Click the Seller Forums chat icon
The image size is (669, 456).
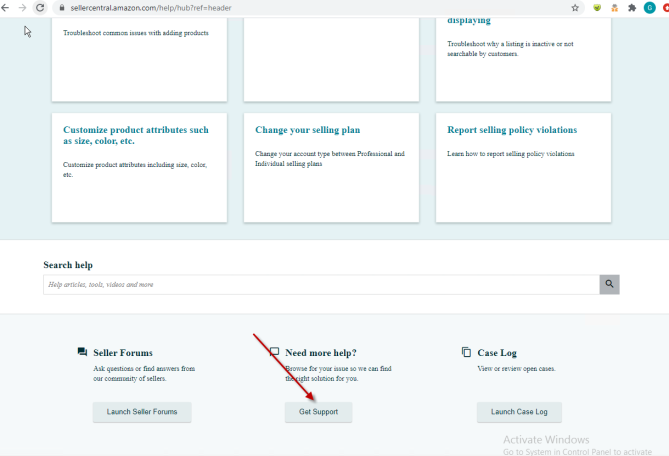pos(82,352)
